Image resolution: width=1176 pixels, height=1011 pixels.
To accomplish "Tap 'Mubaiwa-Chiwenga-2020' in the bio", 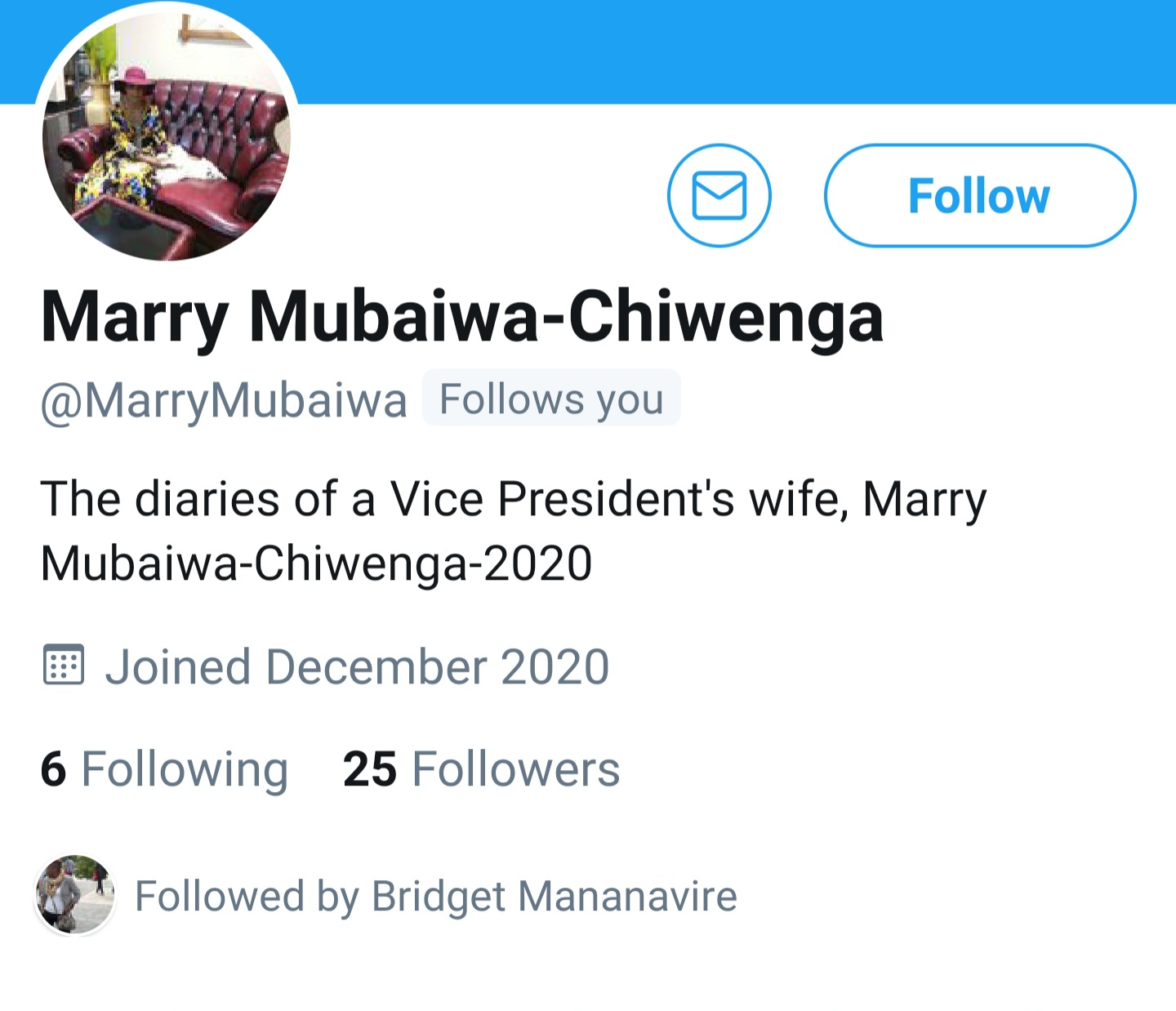I will click(316, 563).
